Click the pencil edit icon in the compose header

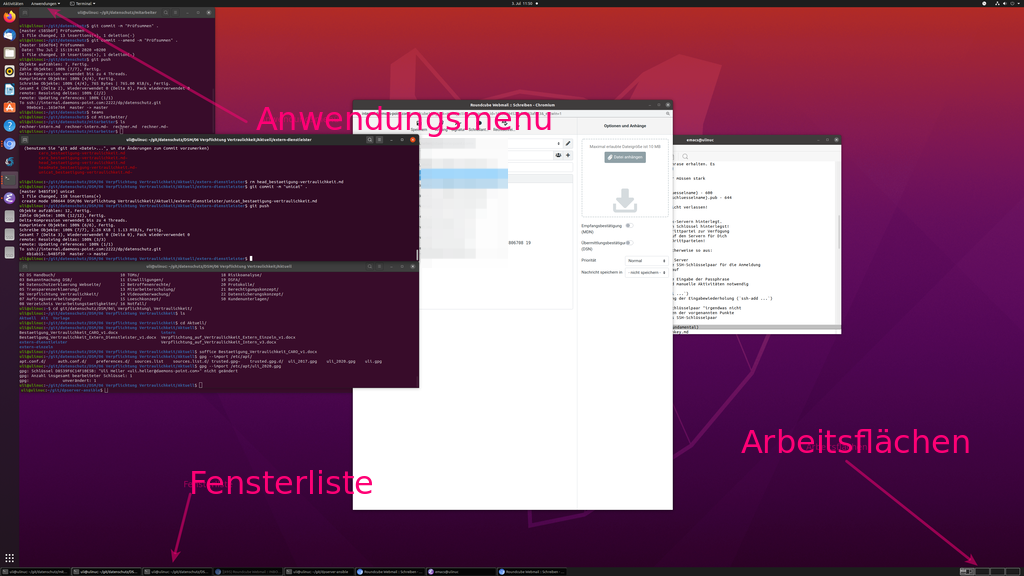[567, 143]
